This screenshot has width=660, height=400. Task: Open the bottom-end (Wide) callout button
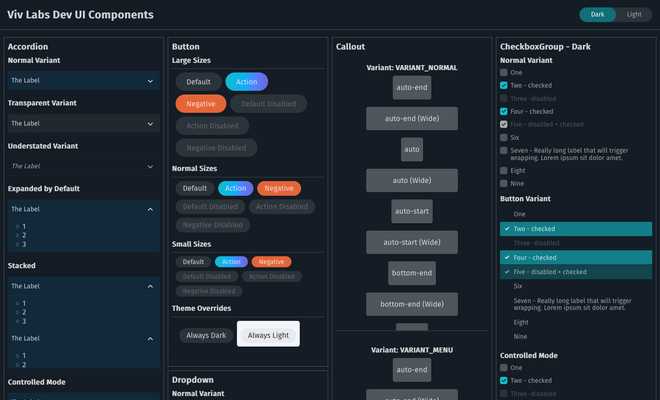point(412,304)
